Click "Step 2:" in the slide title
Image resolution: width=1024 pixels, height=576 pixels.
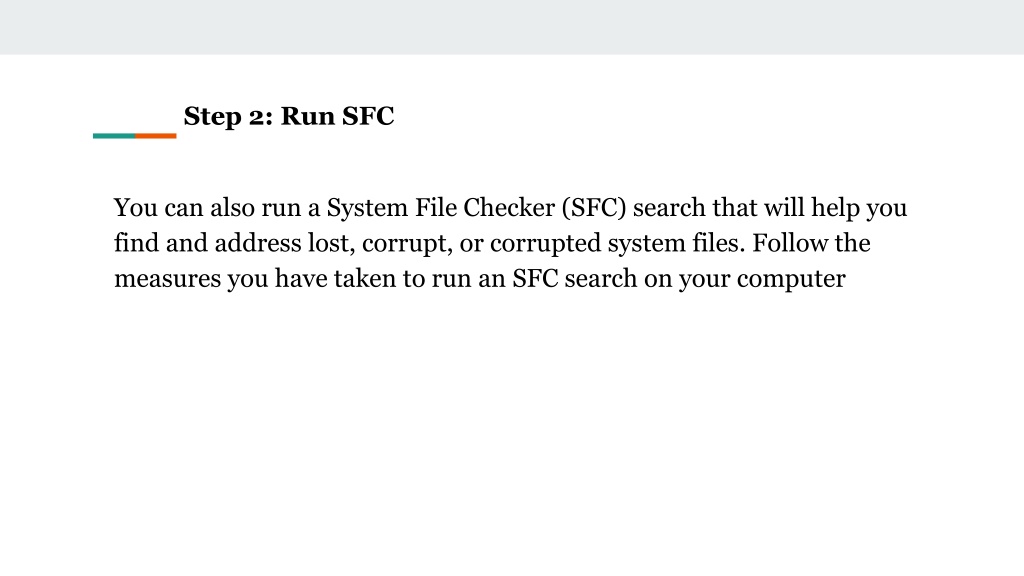pyautogui.click(x=229, y=117)
